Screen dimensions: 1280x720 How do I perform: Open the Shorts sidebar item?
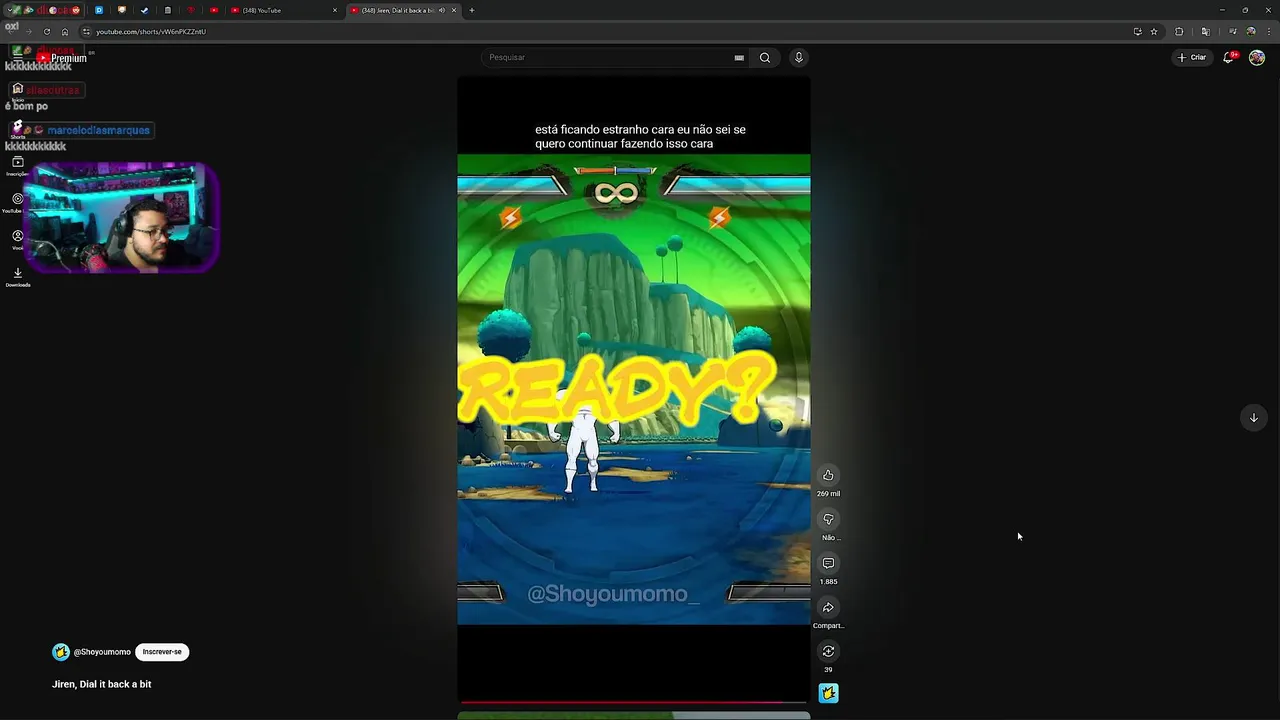[17, 130]
